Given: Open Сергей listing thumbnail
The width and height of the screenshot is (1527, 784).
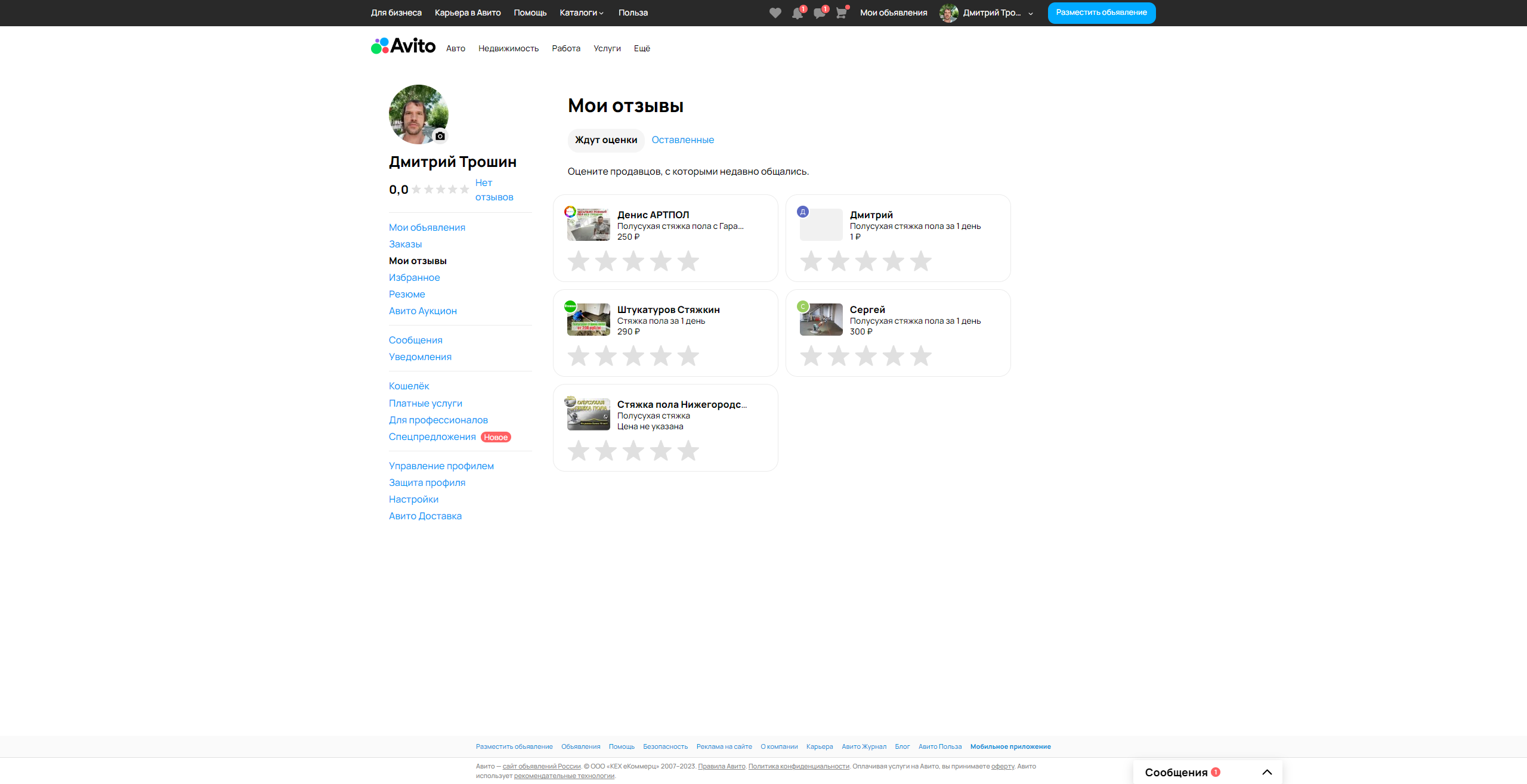Looking at the screenshot, I should (821, 320).
